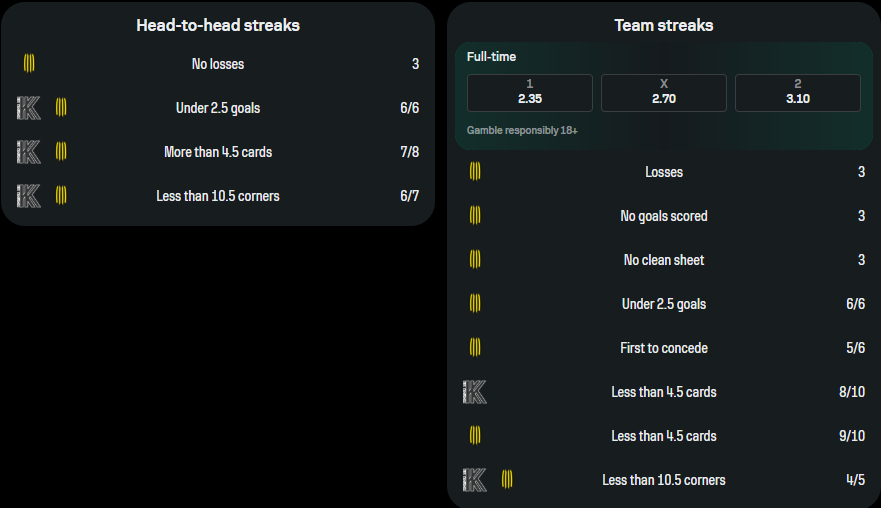The width and height of the screenshot is (881, 508).
Task: Click the yellow team logo in the 9/10 Less than 4.5 cards row
Action: (475, 436)
